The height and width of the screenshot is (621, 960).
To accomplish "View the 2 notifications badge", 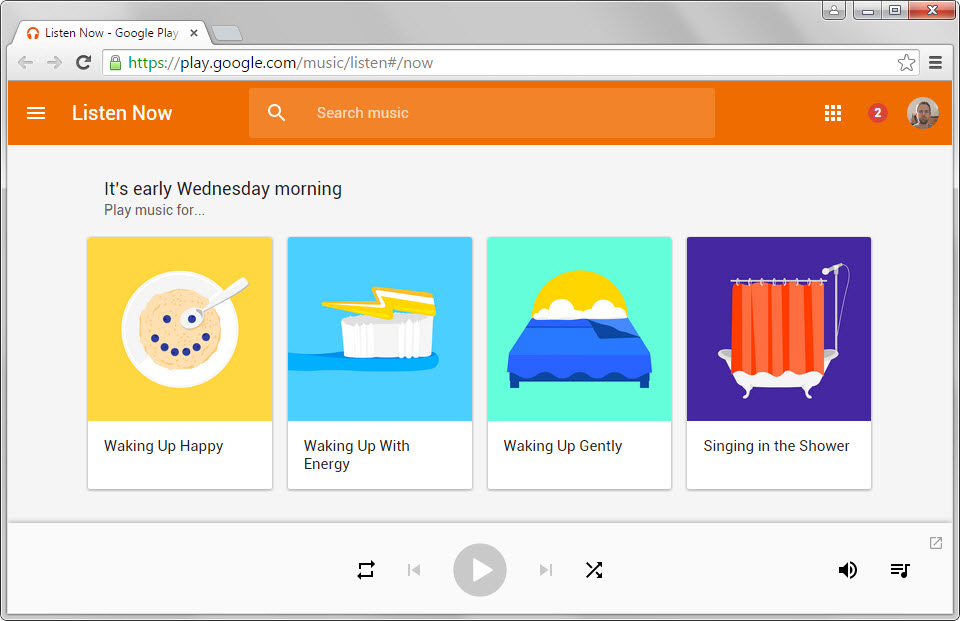I will [877, 113].
